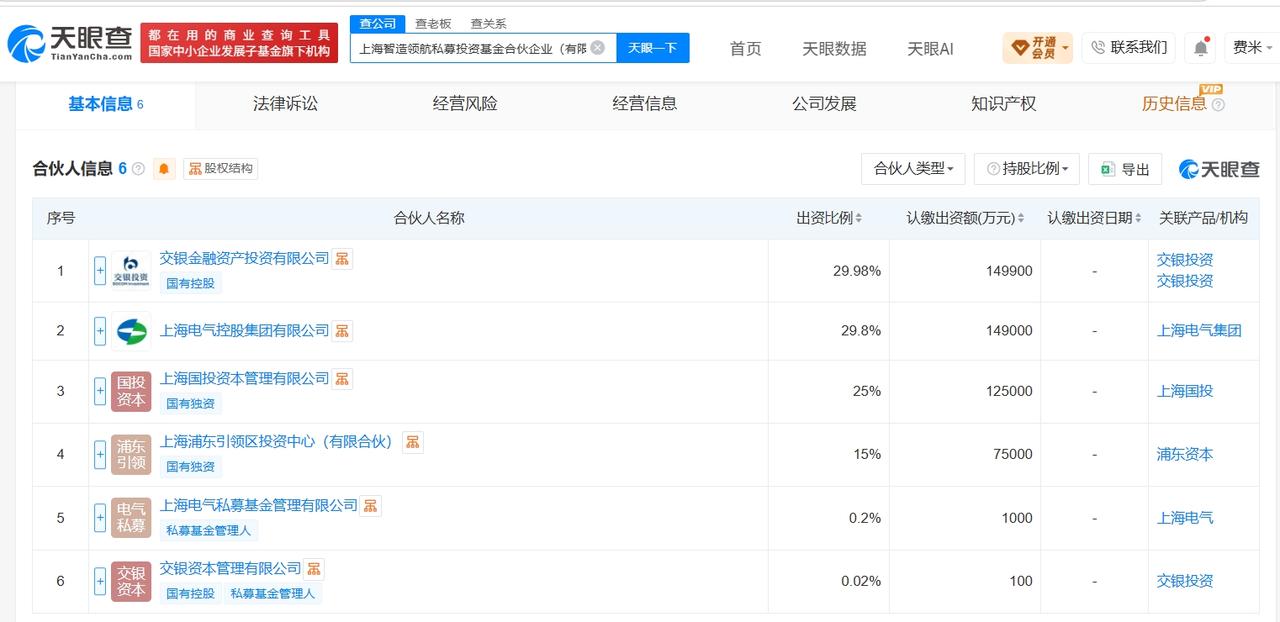The height and width of the screenshot is (622, 1280).
Task: Clear the search box with the X icon
Action: click(x=597, y=47)
